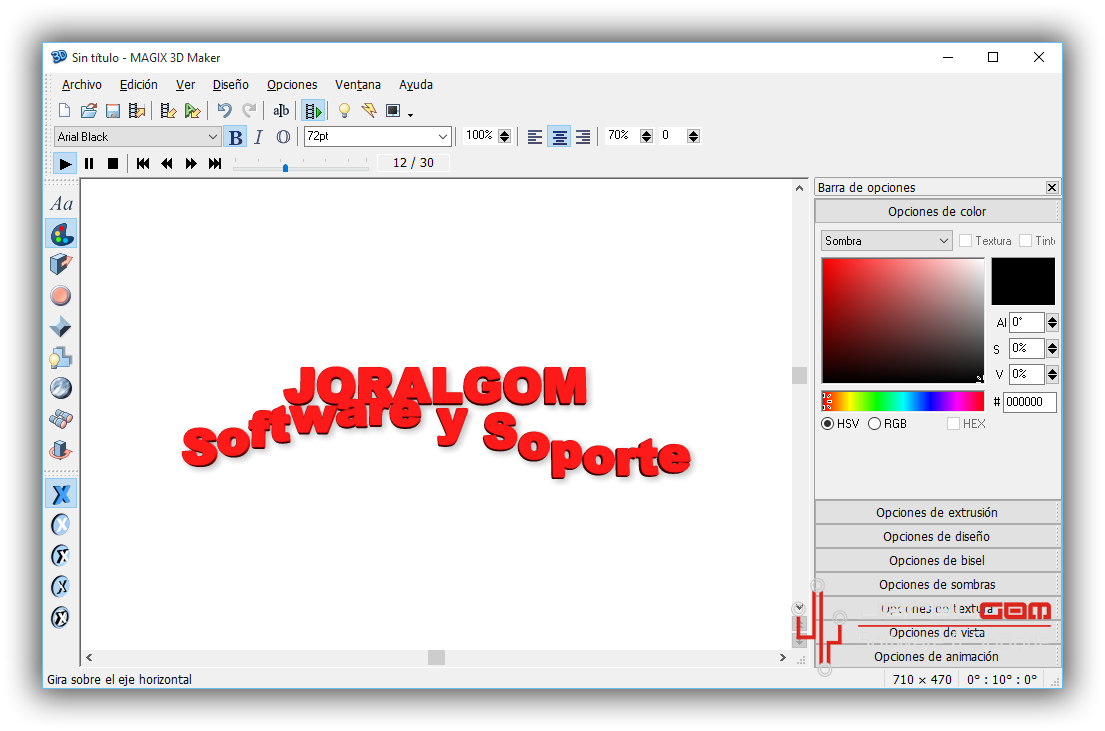Open the Edición menu
1105x731 pixels.
(x=139, y=85)
